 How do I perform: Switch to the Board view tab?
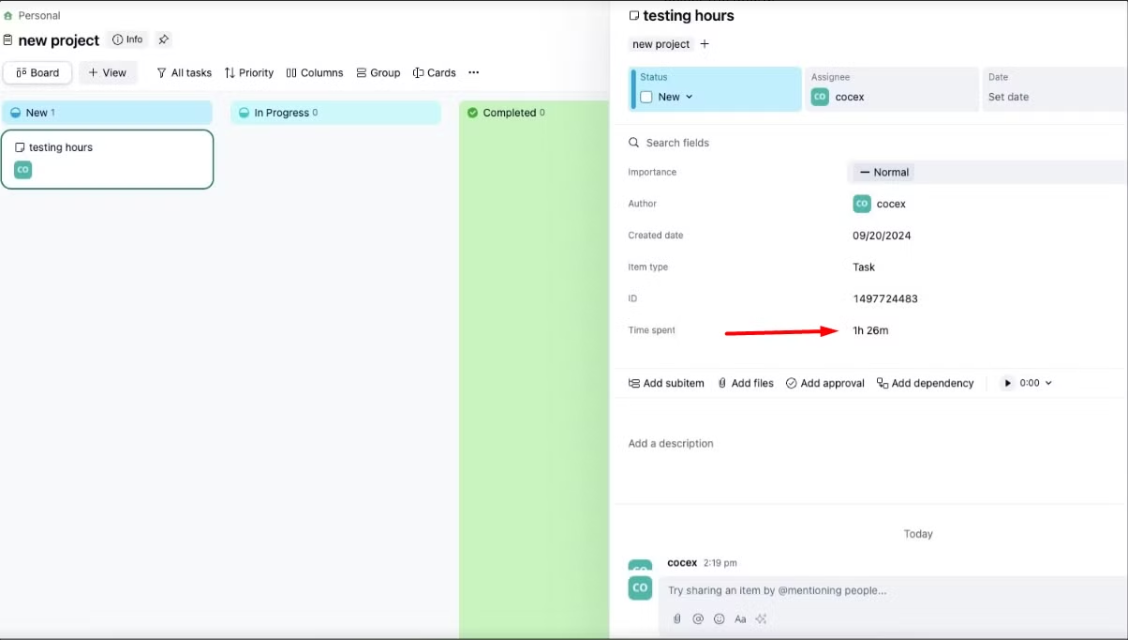pyautogui.click(x=37, y=73)
